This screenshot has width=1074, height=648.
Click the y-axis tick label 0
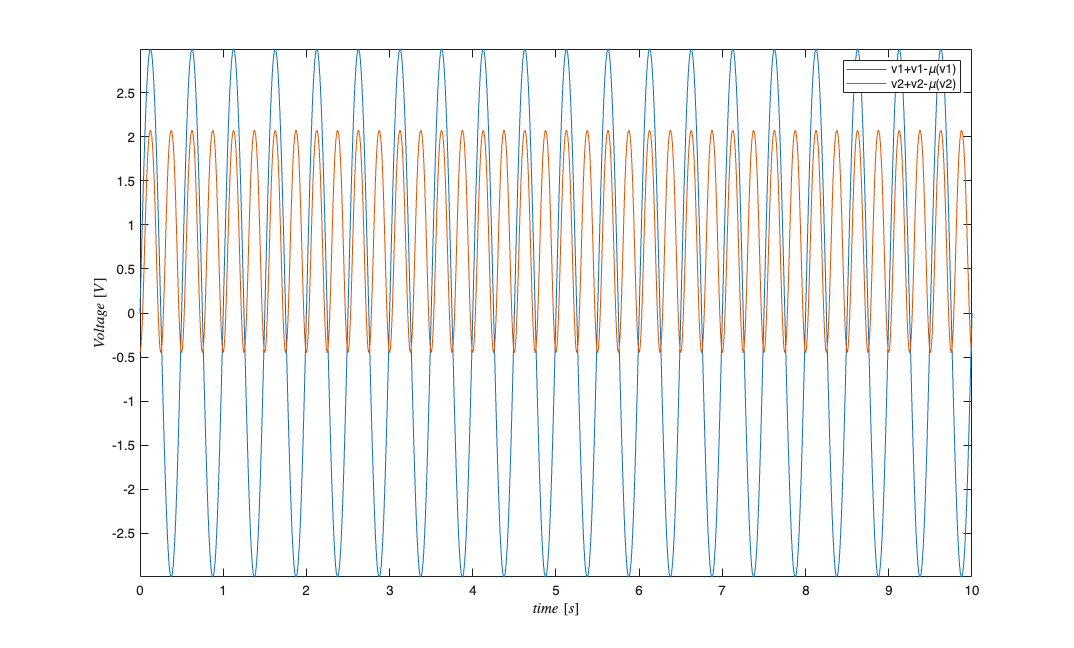130,314
